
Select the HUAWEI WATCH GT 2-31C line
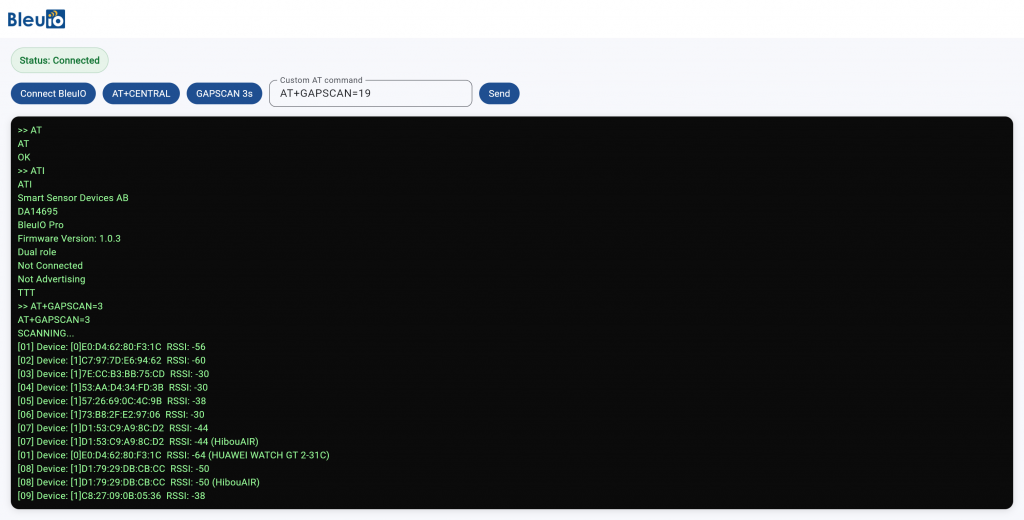174,455
